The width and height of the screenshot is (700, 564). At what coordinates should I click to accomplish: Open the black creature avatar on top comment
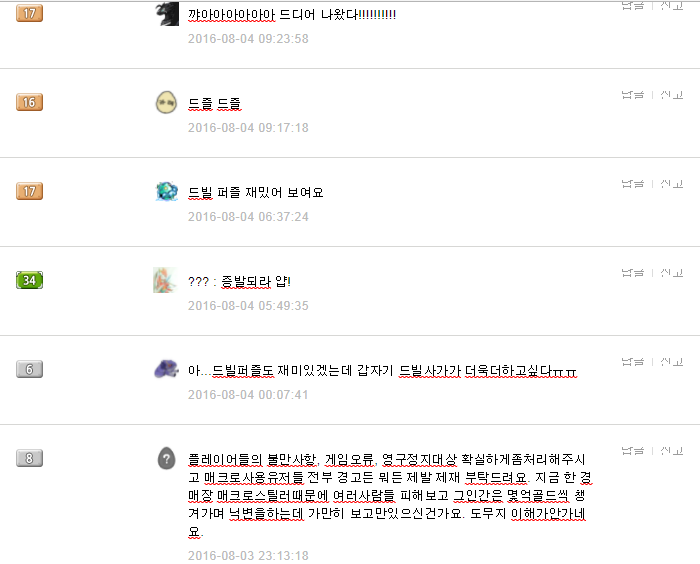click(x=167, y=13)
